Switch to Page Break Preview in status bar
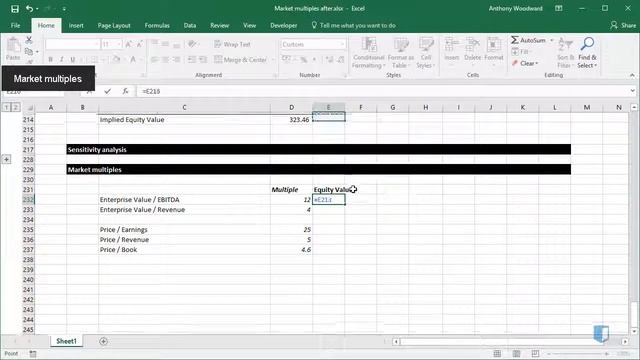 [x=535, y=353]
